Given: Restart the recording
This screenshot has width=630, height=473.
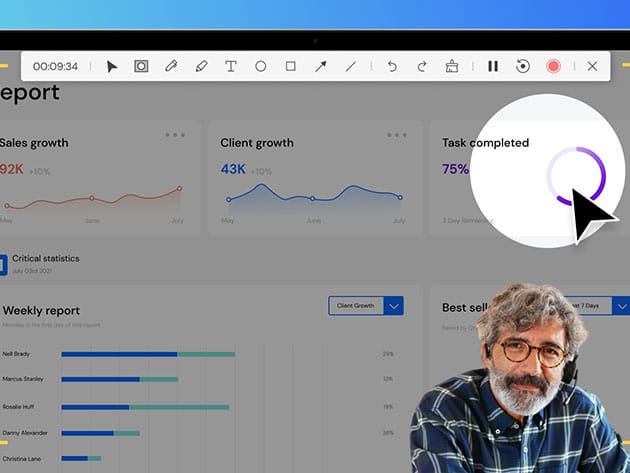Looking at the screenshot, I should (522, 66).
